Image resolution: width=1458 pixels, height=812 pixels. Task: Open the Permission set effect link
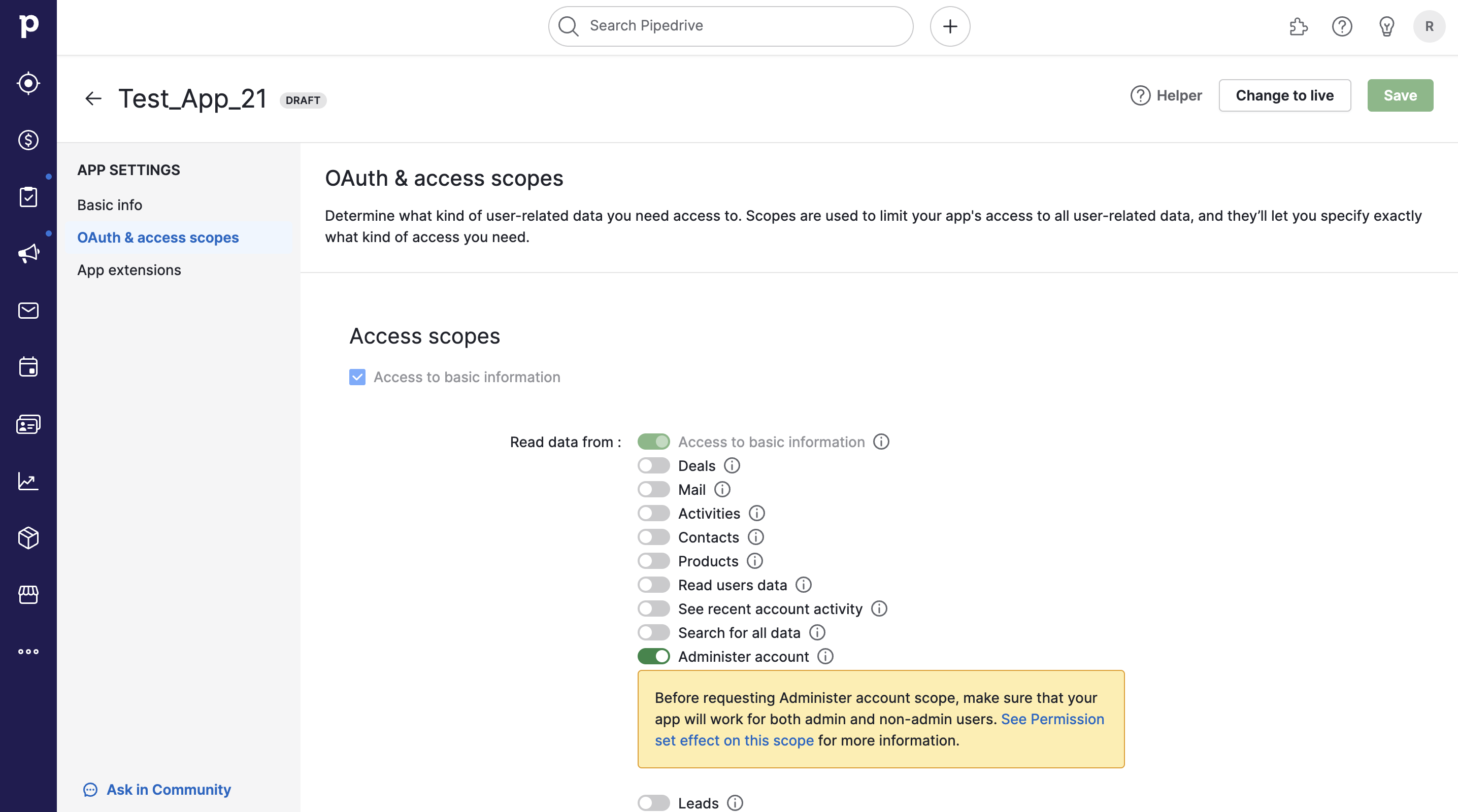click(734, 739)
